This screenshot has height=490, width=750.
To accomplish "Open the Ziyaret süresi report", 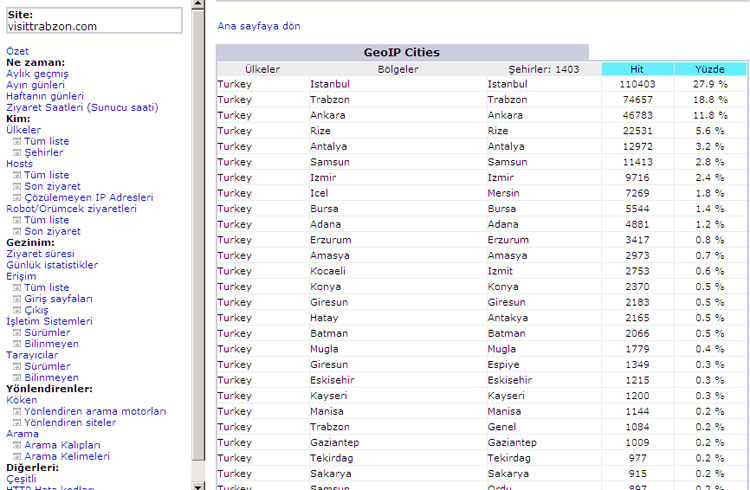I will 40,254.
